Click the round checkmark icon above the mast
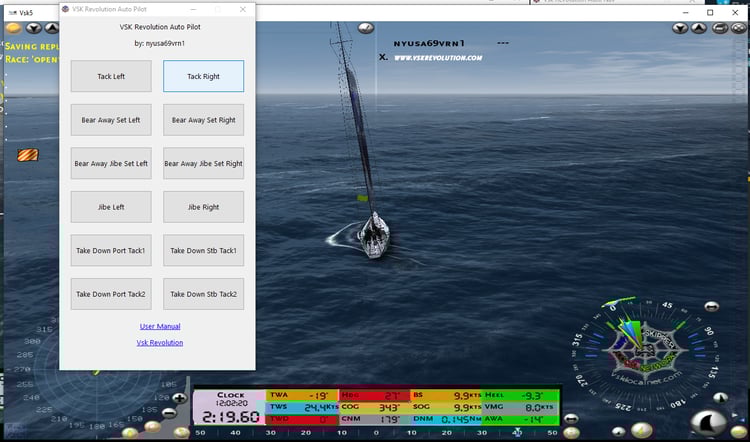This screenshot has width=750, height=442. click(x=366, y=28)
